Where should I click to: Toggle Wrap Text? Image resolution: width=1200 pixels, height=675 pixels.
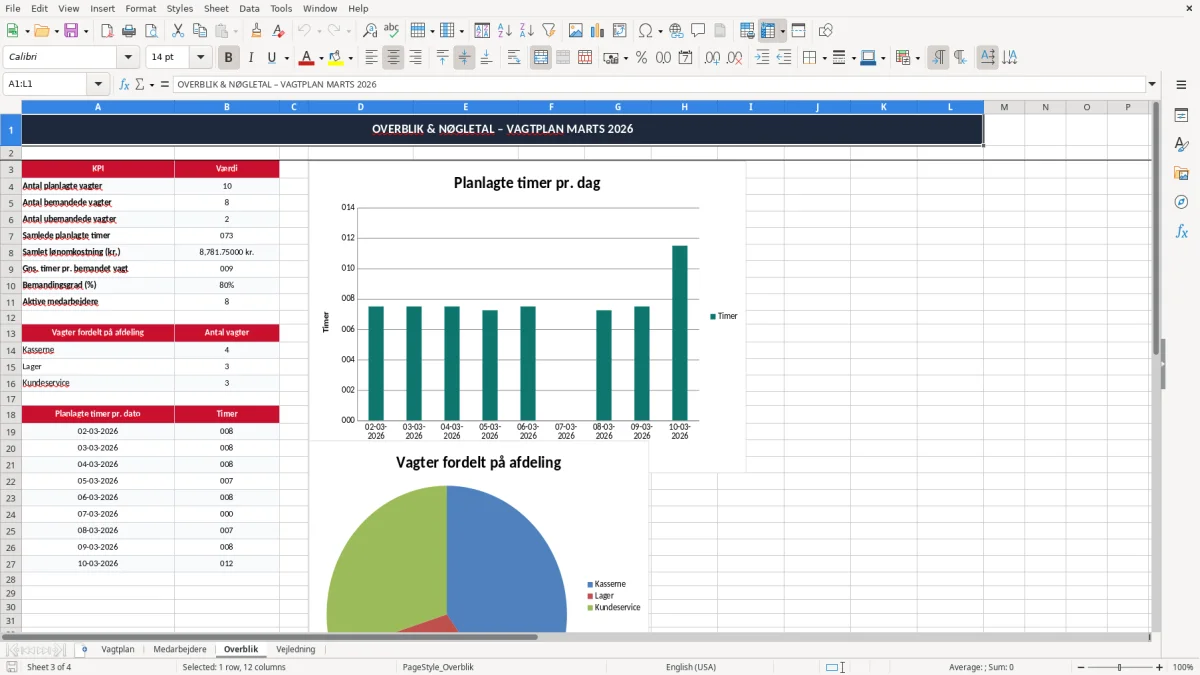tap(514, 58)
